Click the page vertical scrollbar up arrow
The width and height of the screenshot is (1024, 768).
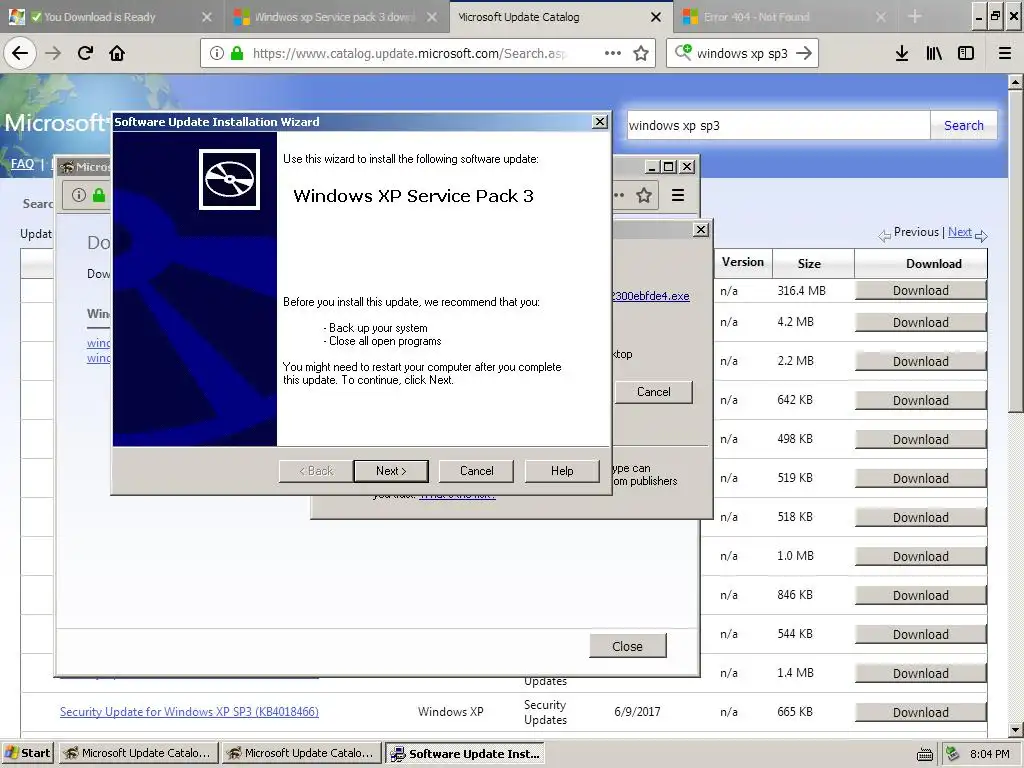[x=1016, y=82]
